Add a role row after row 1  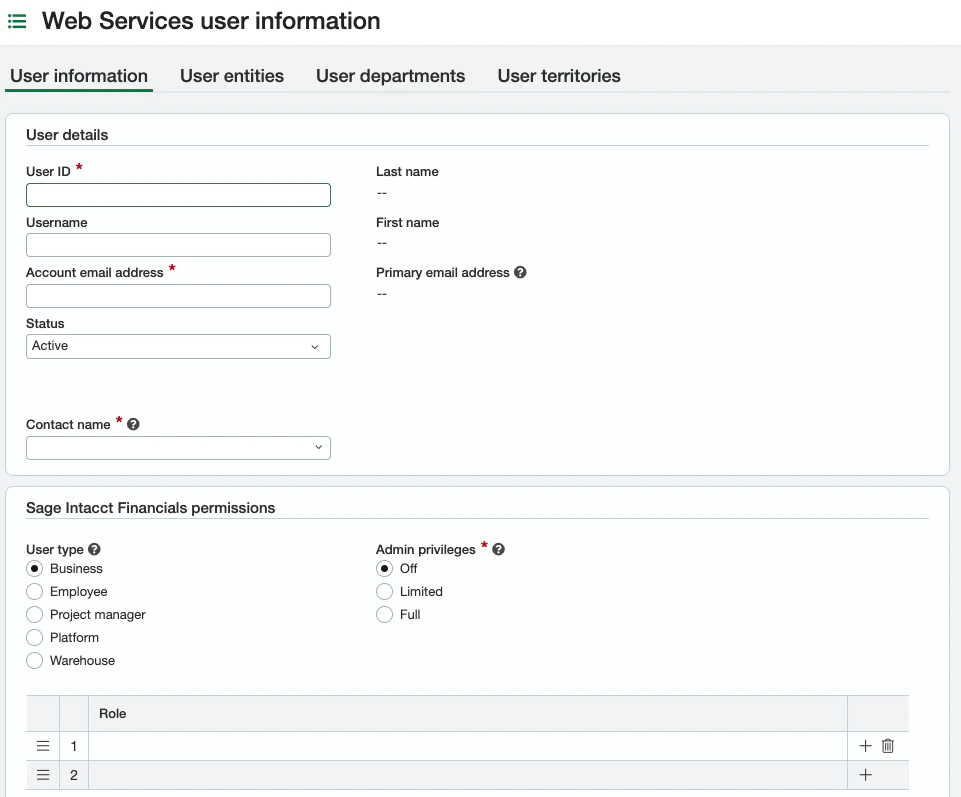(x=865, y=746)
